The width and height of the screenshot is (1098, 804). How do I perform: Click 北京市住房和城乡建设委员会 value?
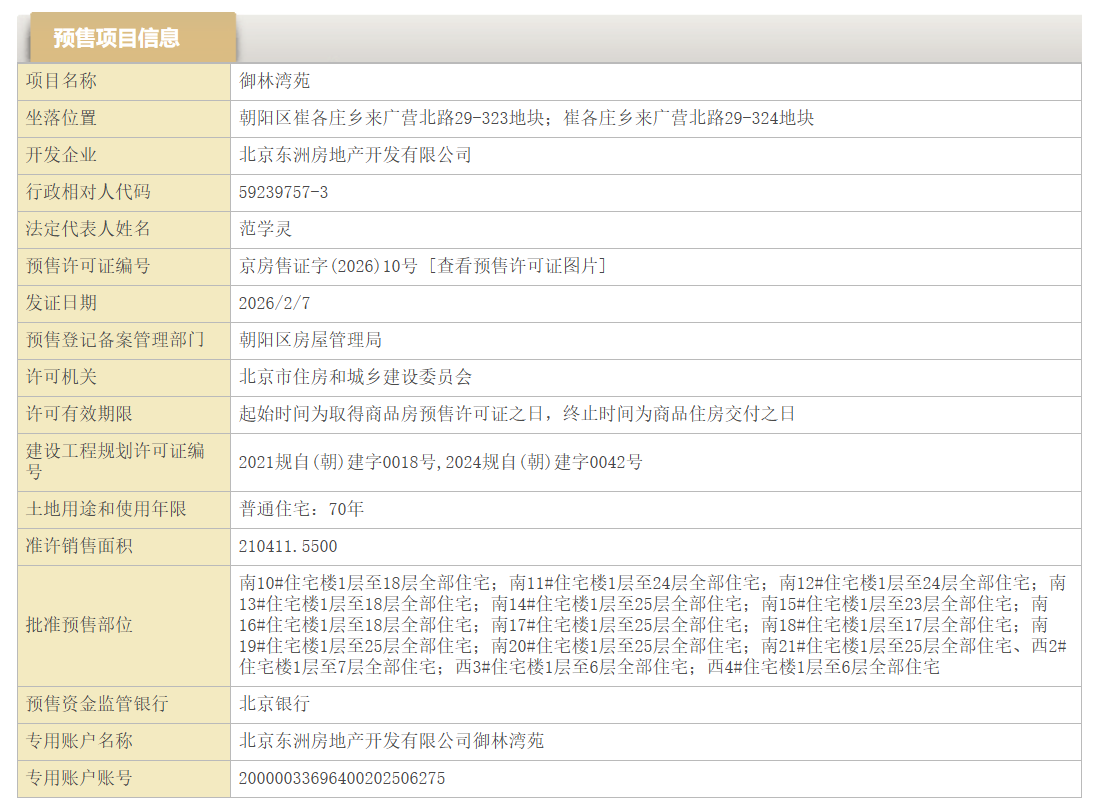pos(355,377)
